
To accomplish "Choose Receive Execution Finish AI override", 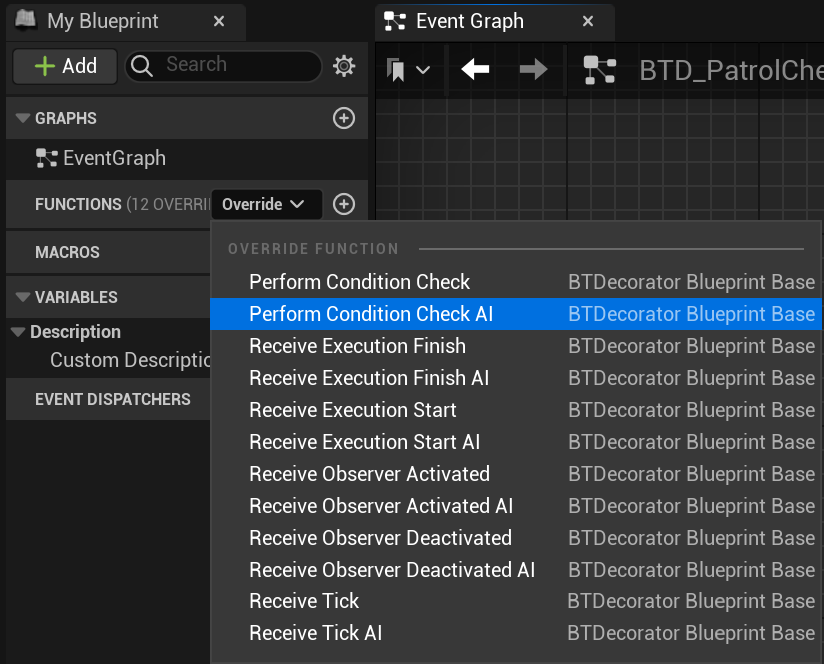I will (x=516, y=378).
